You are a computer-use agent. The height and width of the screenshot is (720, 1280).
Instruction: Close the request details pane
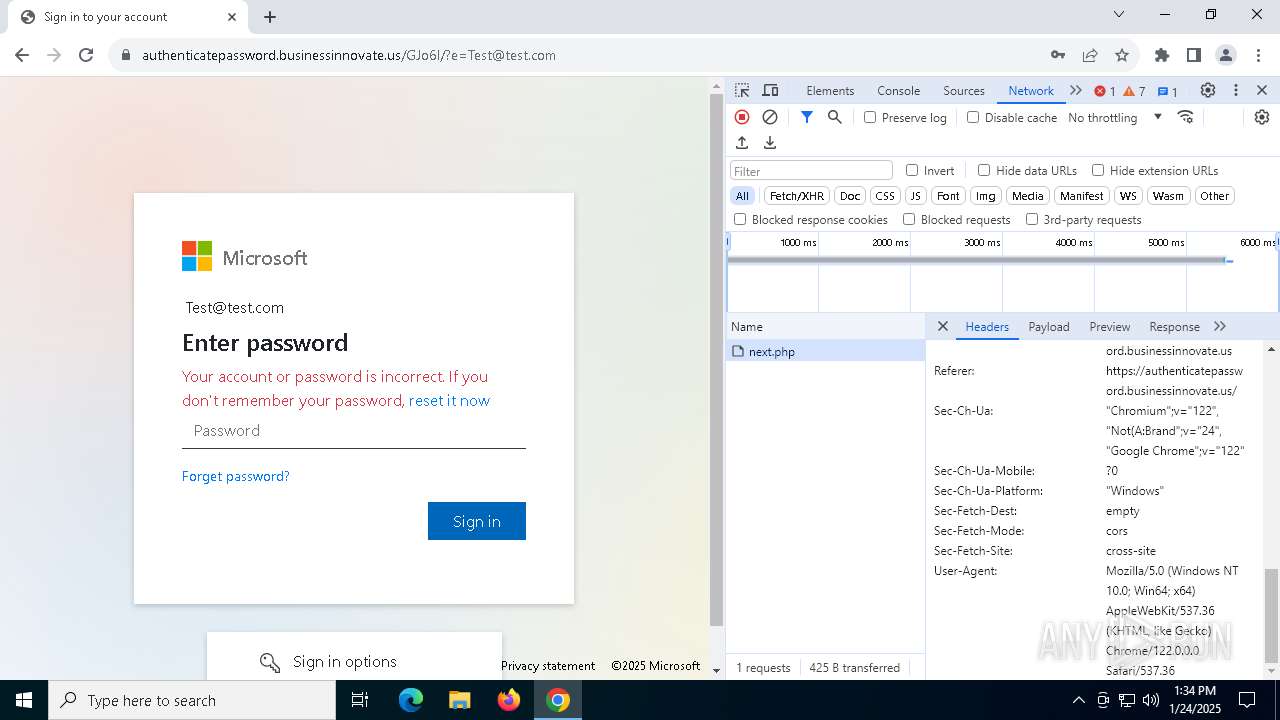pos(942,326)
